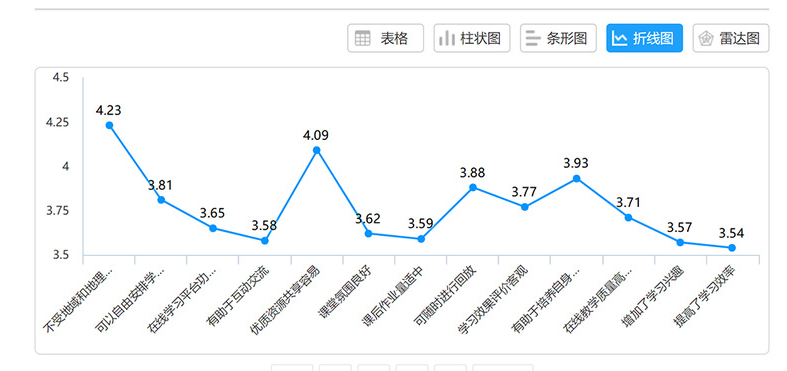Click the data point valued 3.54
The height and width of the screenshot is (371, 787).
(732, 248)
